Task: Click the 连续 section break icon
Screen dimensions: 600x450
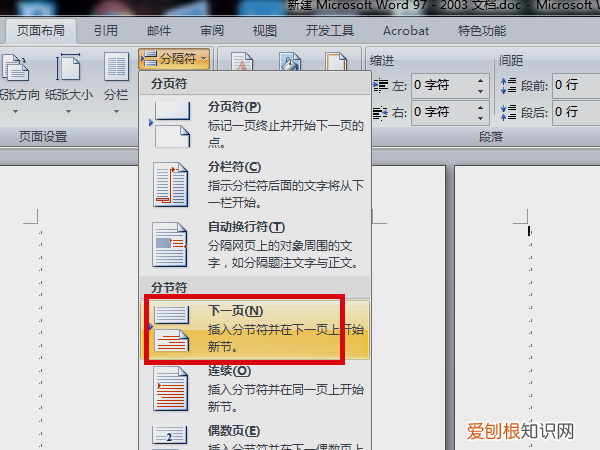Action: (x=171, y=389)
